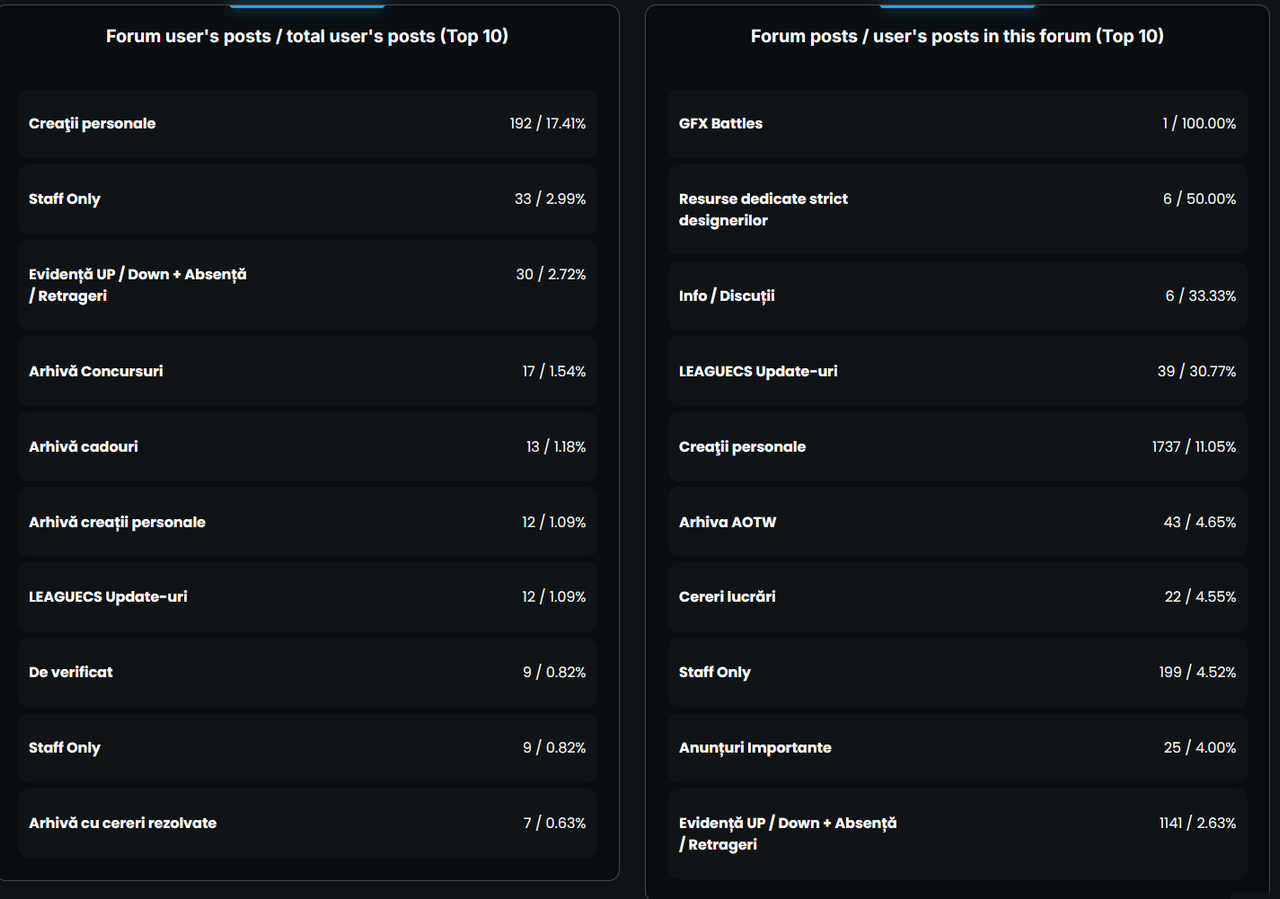Open Info / Discuții forum
The image size is (1280, 899).
click(727, 296)
